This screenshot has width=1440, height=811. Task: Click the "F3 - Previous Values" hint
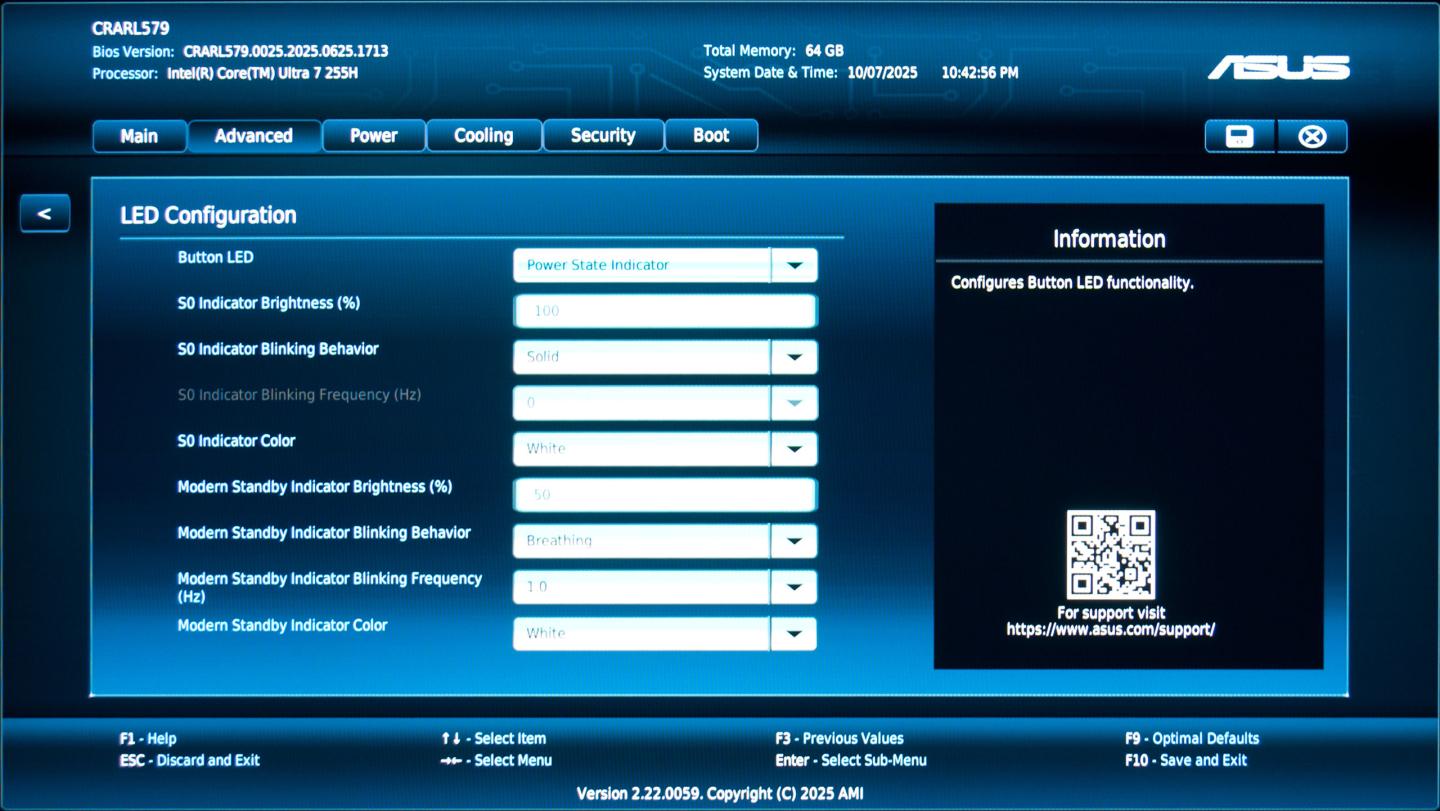tap(839, 739)
